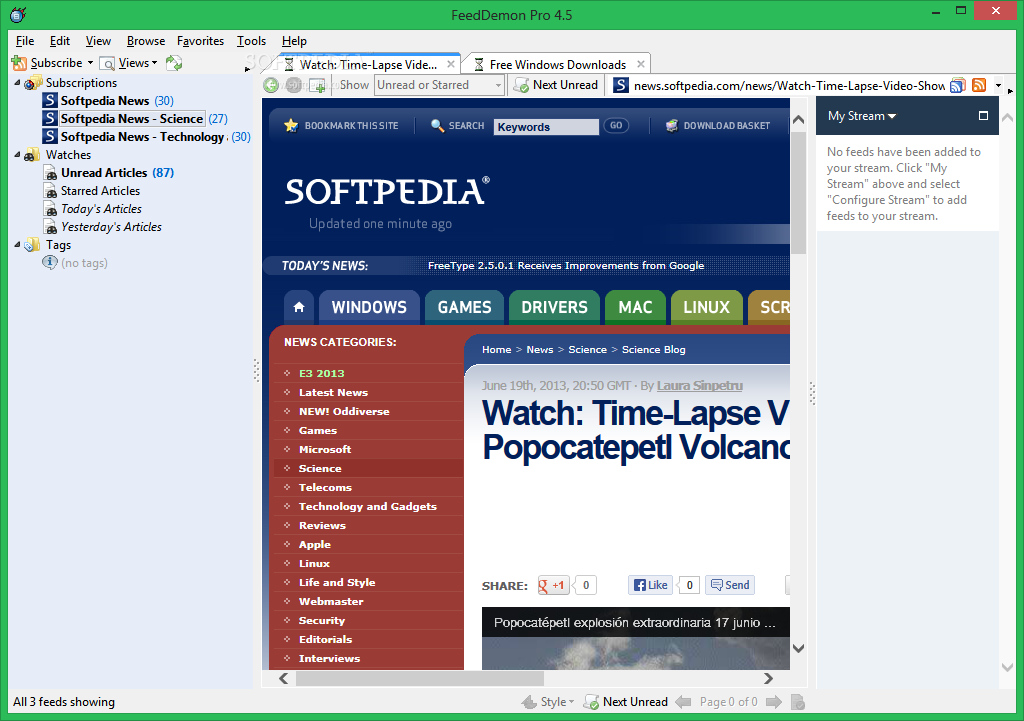Click the page vertical scrollbar down arrow
1024x721 pixels.
[798, 648]
